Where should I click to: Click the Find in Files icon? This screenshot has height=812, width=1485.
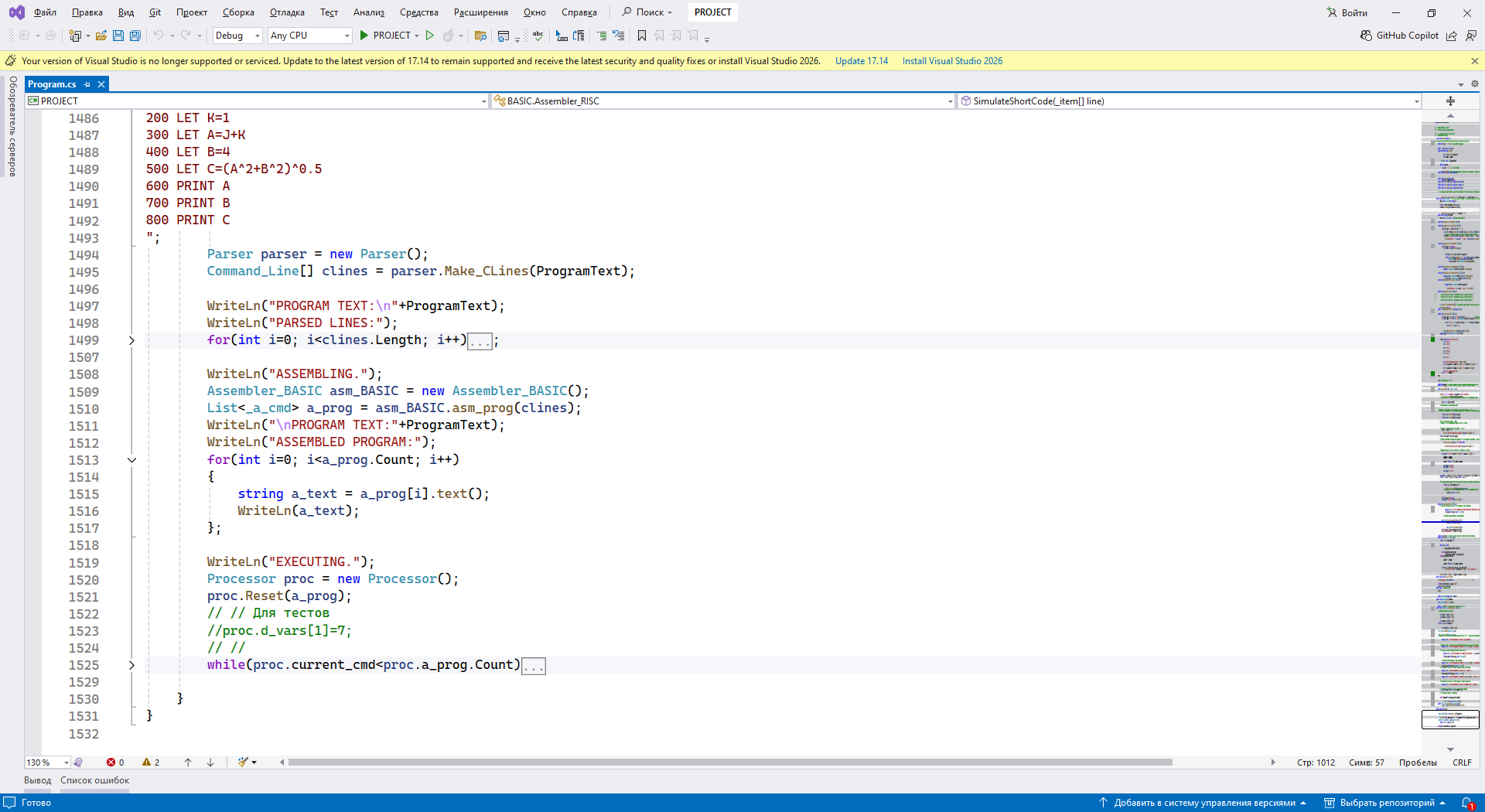[480, 36]
